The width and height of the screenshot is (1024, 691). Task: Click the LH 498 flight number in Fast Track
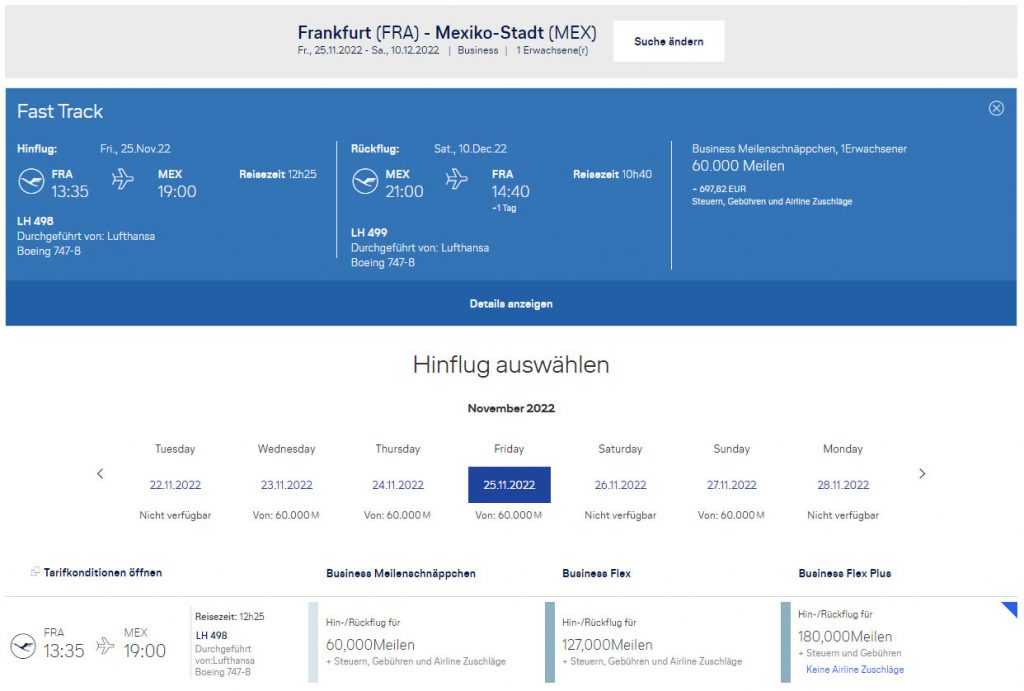click(x=35, y=221)
